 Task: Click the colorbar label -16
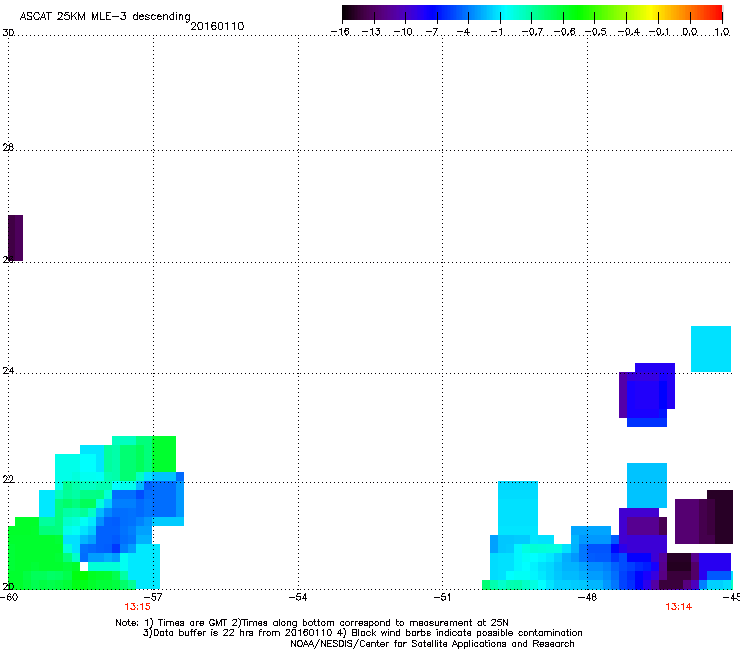(340, 32)
